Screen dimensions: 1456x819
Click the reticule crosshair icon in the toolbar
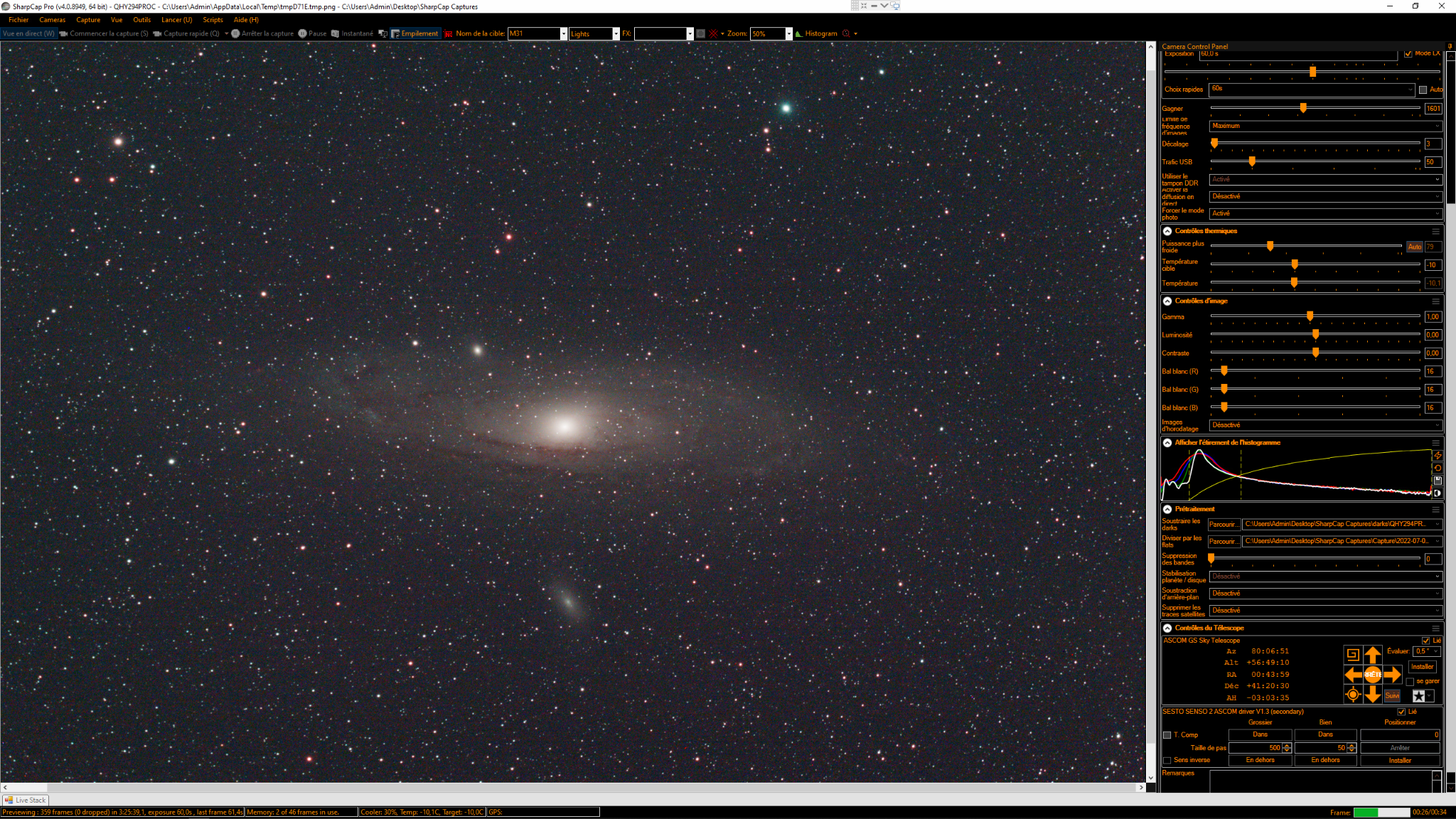(713, 33)
